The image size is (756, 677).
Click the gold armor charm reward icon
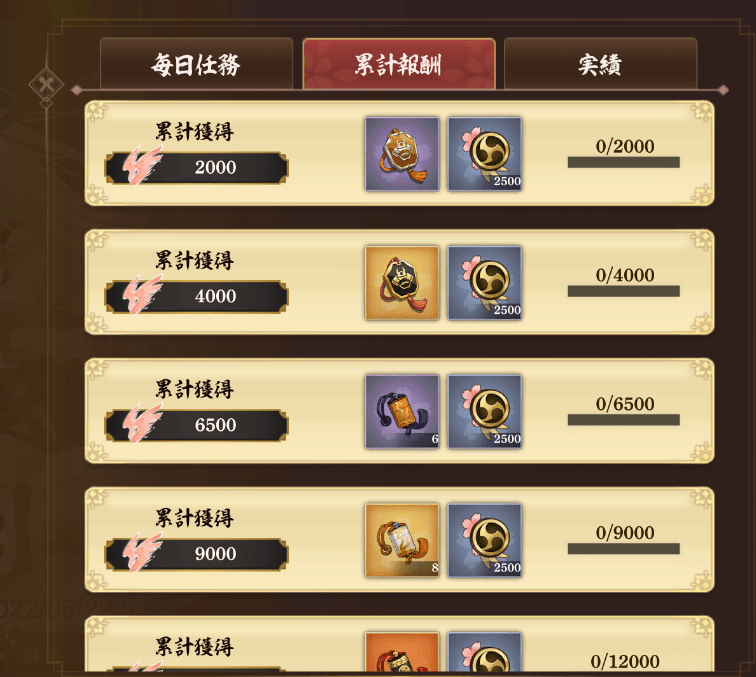coord(402,283)
